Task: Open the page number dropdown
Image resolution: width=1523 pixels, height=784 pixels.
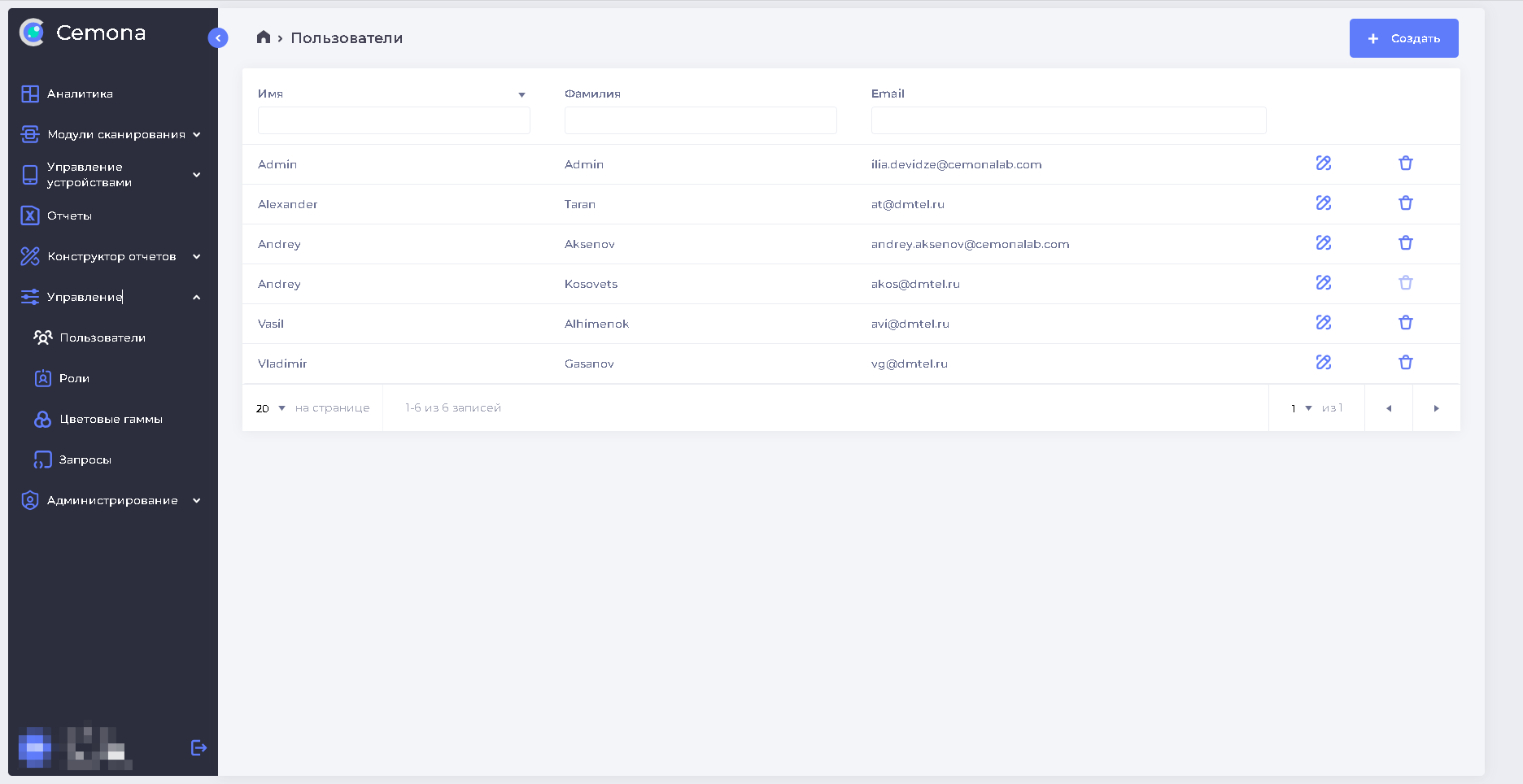Action: (x=1301, y=408)
